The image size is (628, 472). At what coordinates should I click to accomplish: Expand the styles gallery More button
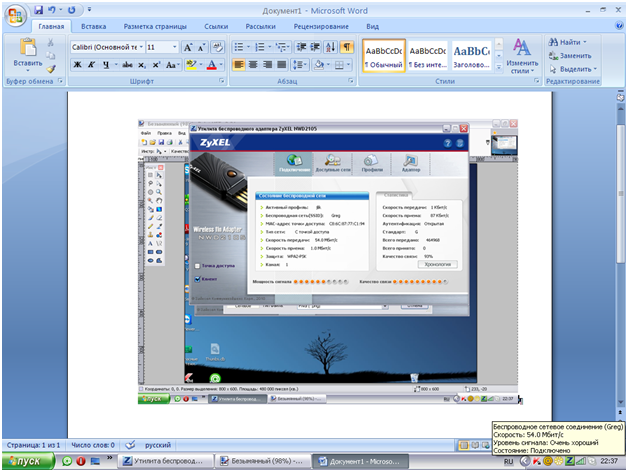499,68
